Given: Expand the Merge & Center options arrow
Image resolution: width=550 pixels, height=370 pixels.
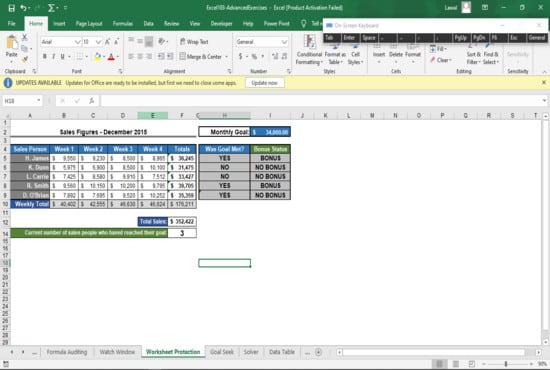Looking at the screenshot, I should (227, 56).
